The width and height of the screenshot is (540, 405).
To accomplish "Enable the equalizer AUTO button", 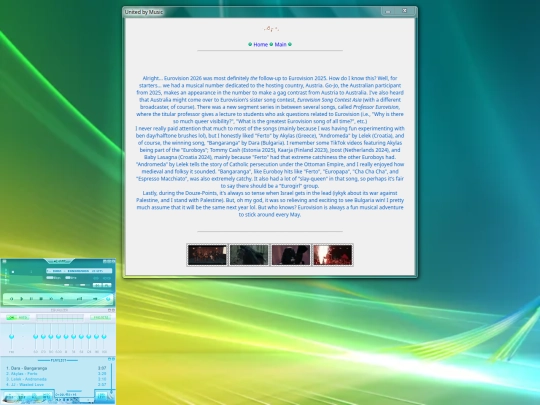I will pos(23,317).
